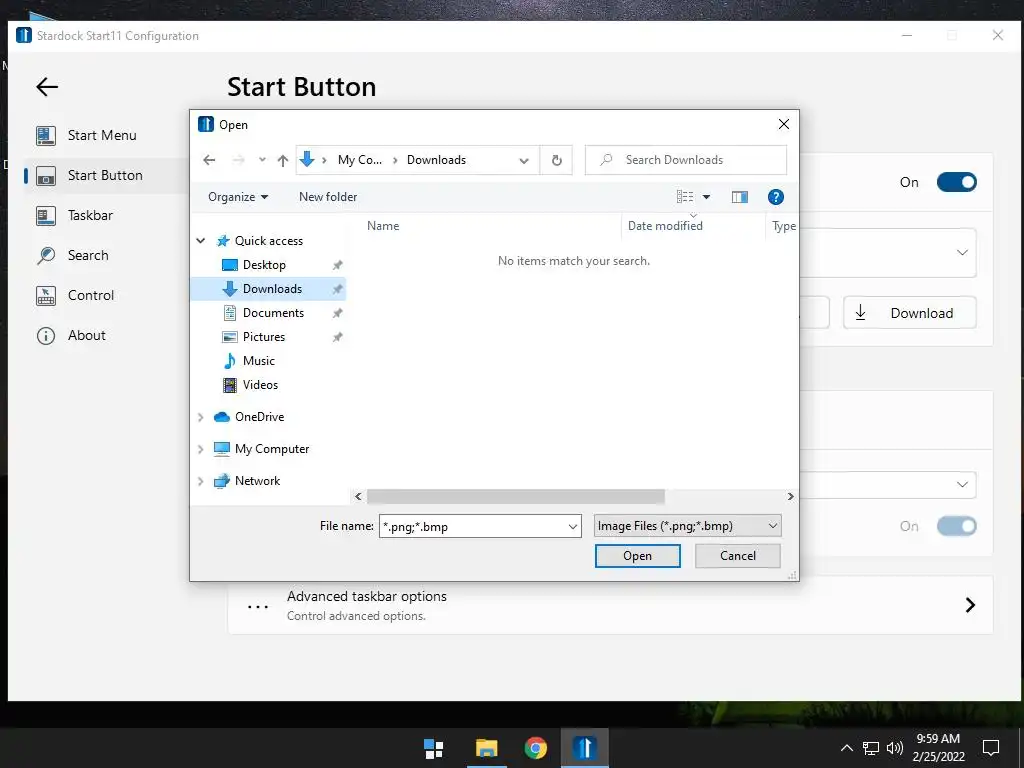Screen dimensions: 1024x768
Task: Click the Search Downloads field
Action: [686, 160]
